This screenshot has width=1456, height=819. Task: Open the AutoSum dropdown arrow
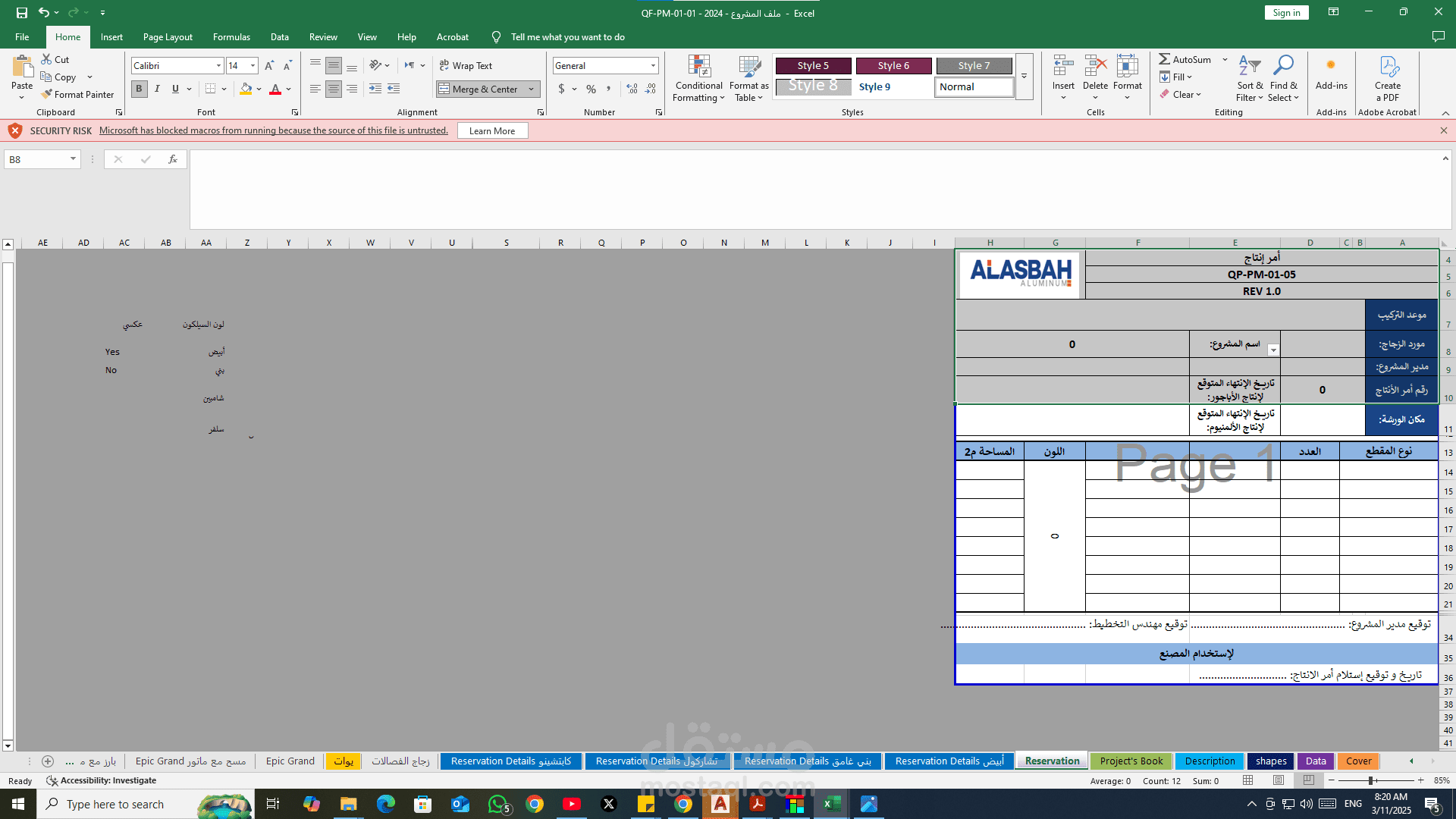1225,59
